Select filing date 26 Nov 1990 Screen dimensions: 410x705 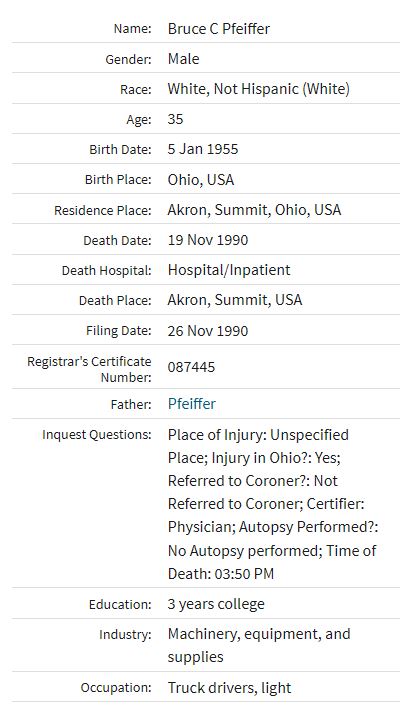[208, 331]
